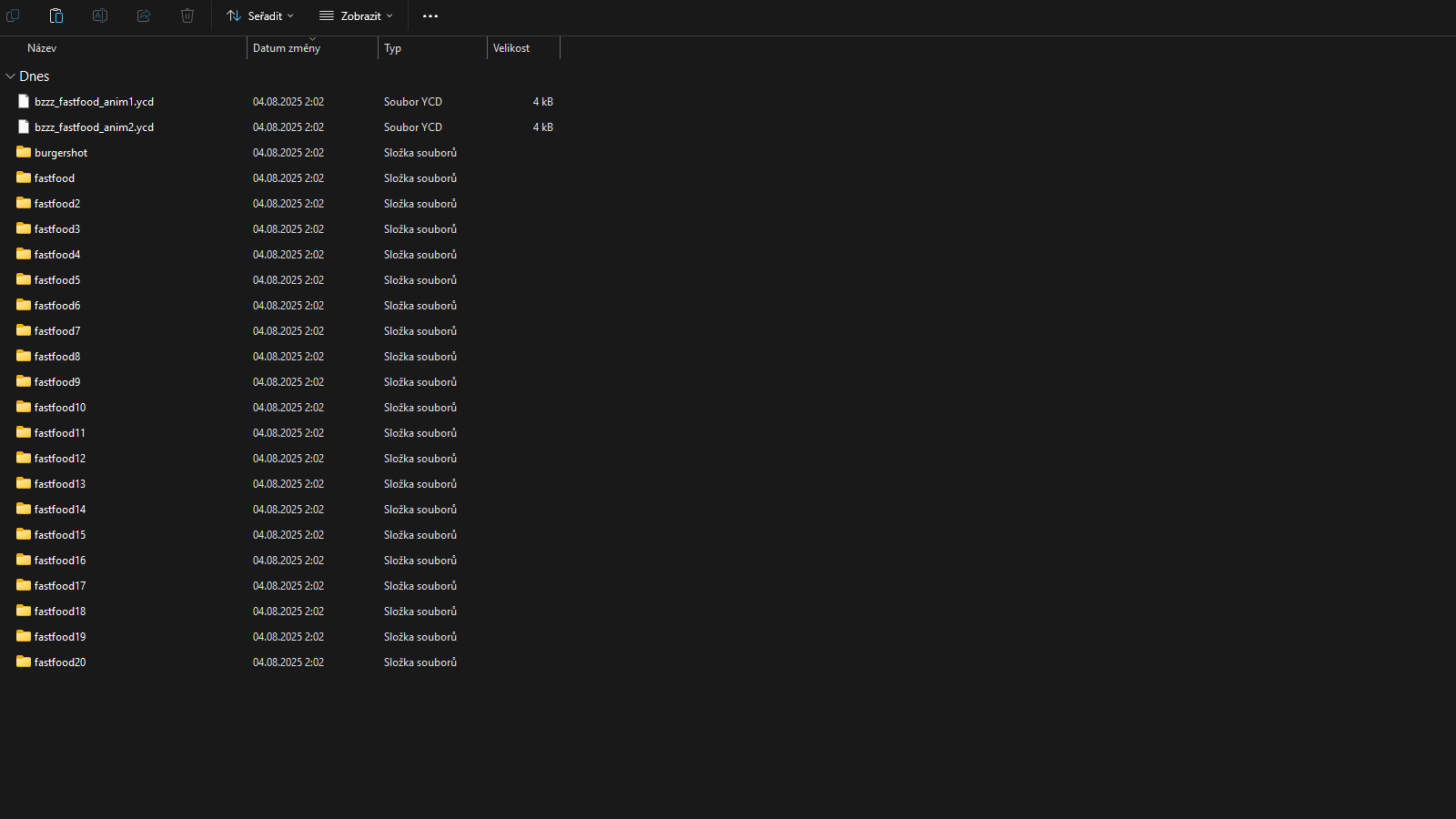Select the bzzz_fastfood_anim1.ycd file icon
This screenshot has width=1456, height=819.
pos(24,101)
